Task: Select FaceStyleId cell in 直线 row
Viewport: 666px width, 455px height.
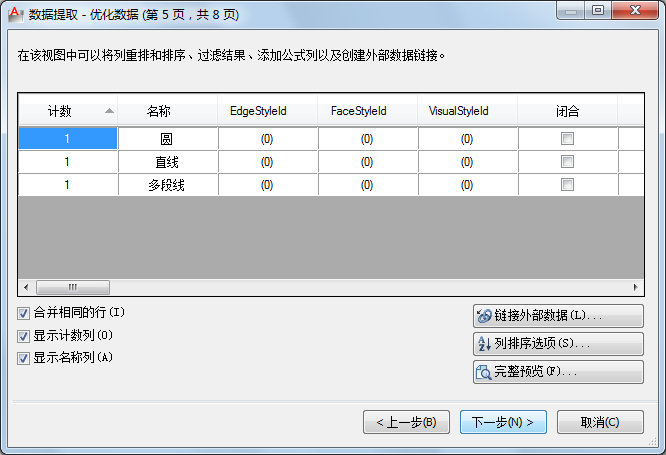Action: 368,161
